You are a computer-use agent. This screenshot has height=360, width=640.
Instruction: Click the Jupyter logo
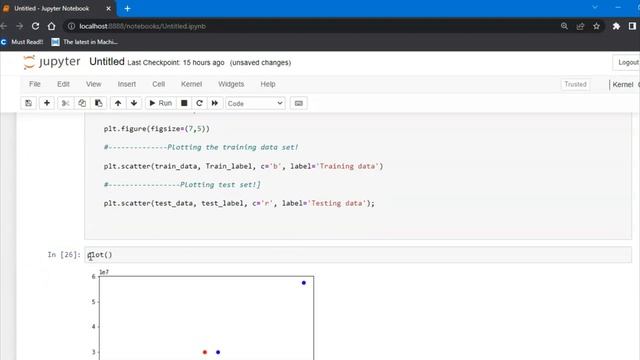coord(52,62)
